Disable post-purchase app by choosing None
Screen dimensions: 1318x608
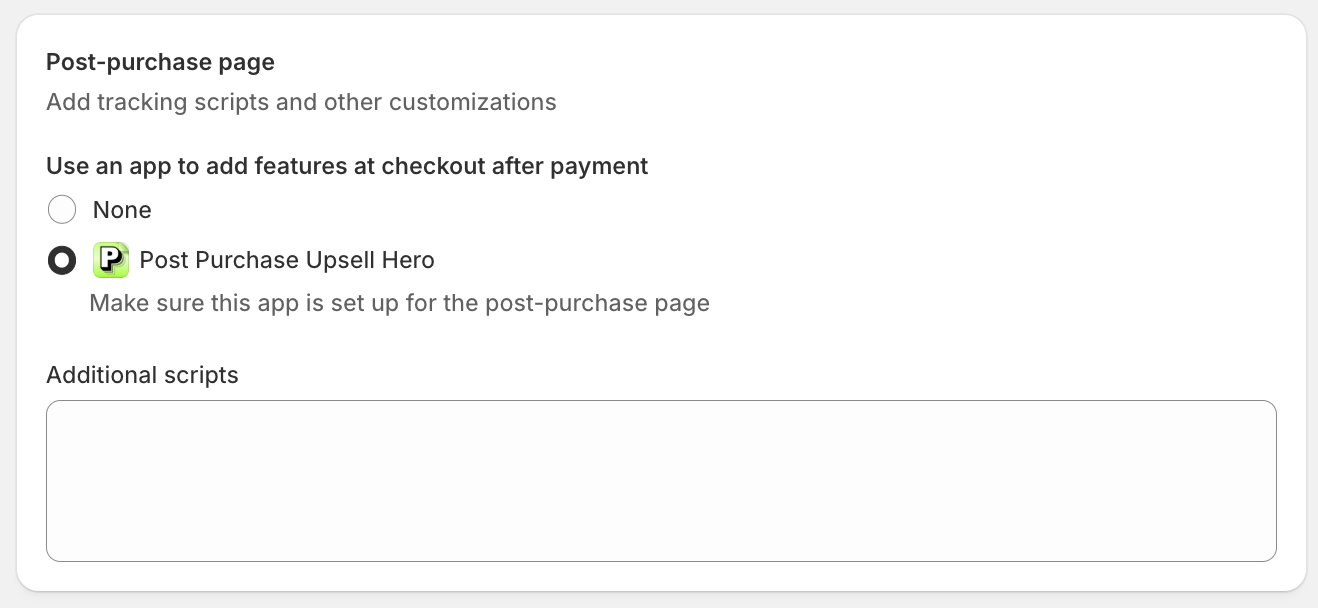pyautogui.click(x=62, y=210)
